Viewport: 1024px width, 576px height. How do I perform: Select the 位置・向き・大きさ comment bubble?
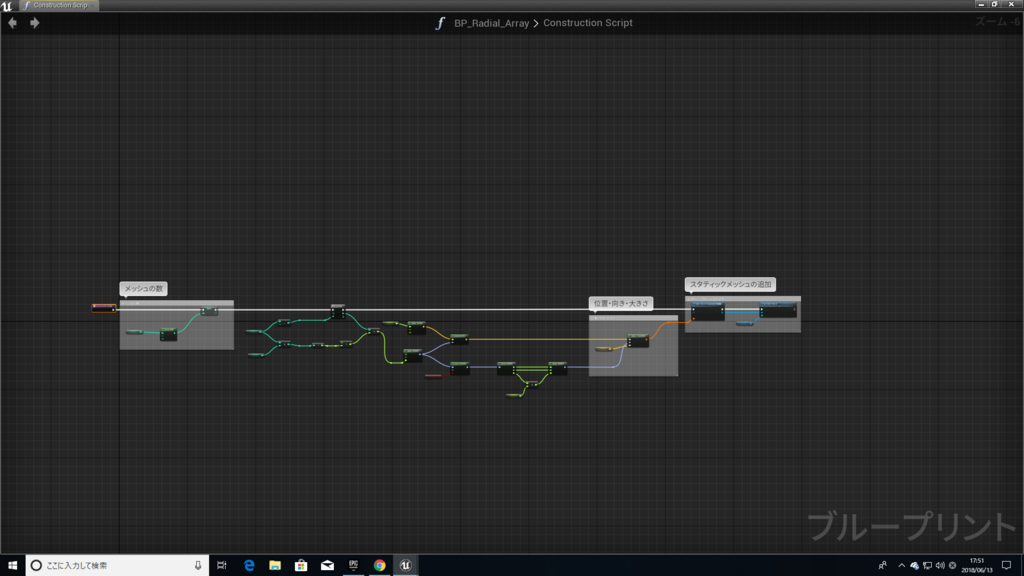coord(621,304)
